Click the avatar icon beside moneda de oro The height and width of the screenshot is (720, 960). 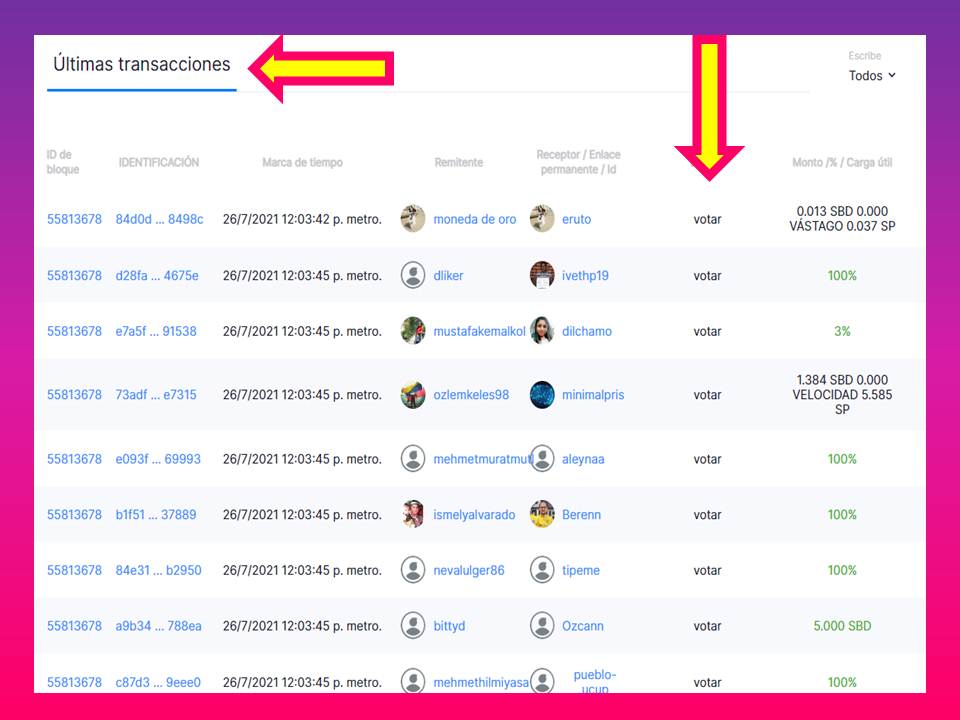[x=413, y=219]
